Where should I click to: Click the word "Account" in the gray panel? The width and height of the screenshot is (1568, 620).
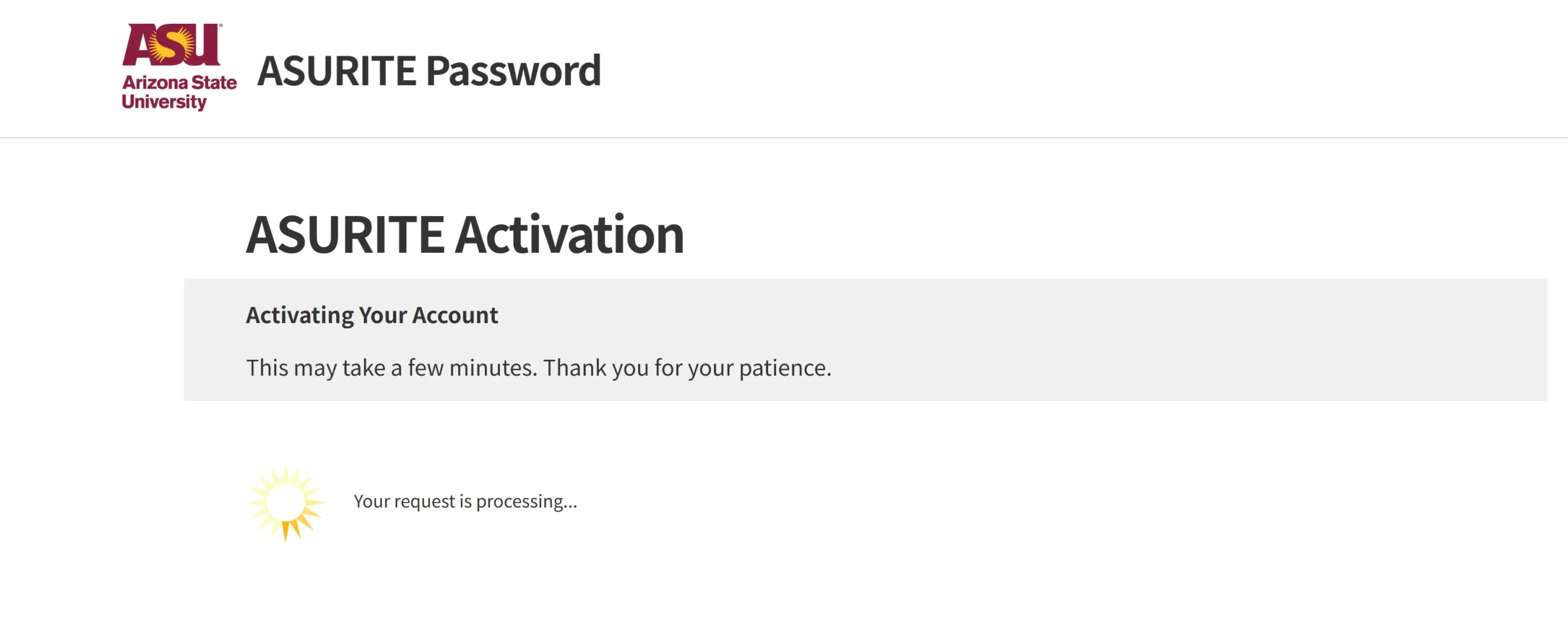pyautogui.click(x=455, y=315)
